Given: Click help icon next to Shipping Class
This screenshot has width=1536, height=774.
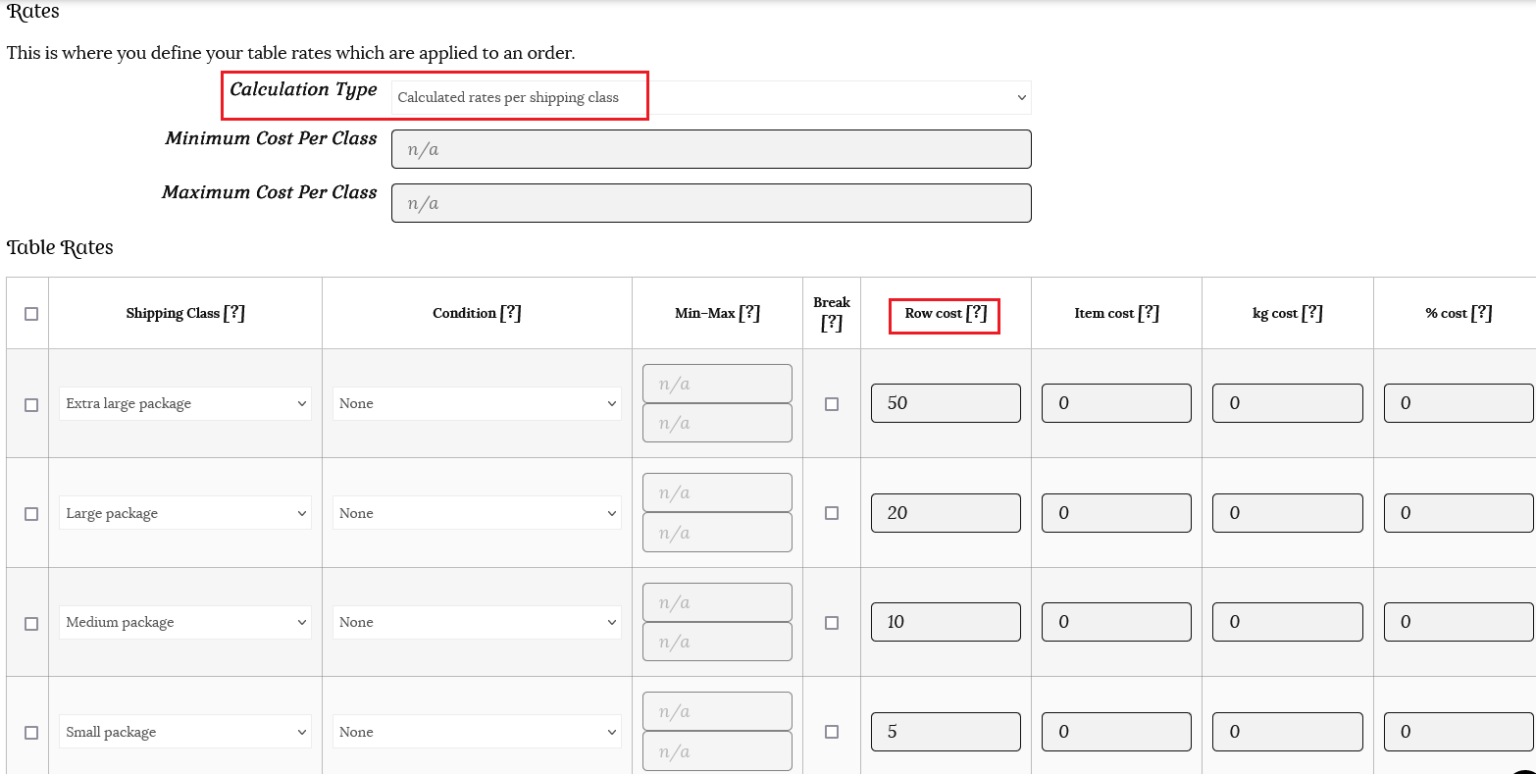Looking at the screenshot, I should tap(234, 313).
